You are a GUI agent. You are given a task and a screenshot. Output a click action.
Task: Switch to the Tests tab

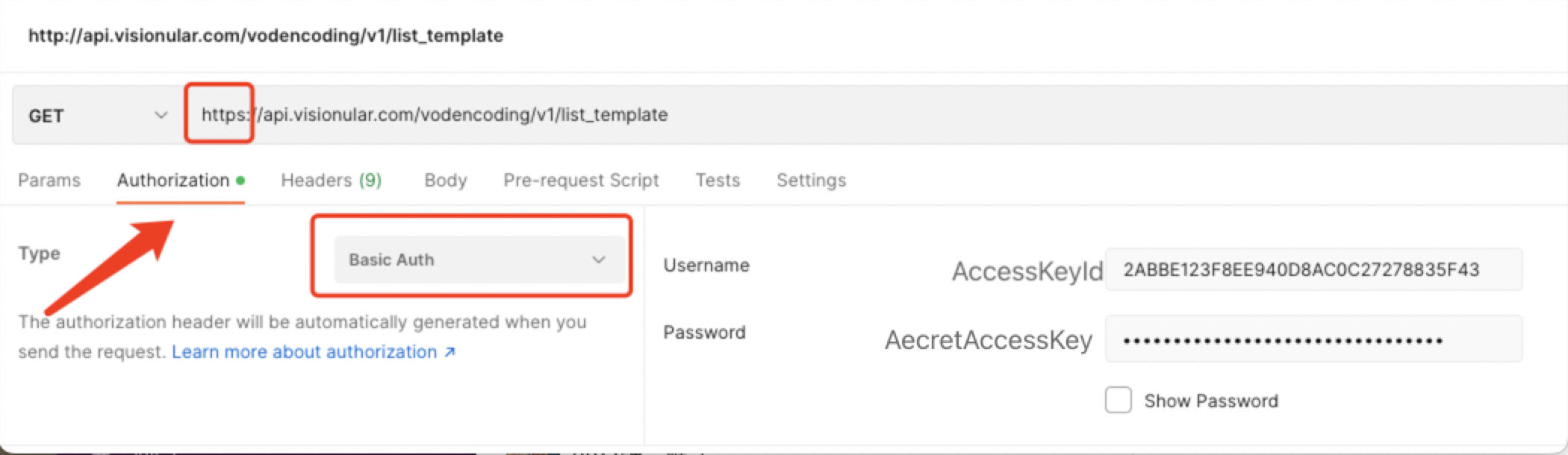[x=718, y=181]
